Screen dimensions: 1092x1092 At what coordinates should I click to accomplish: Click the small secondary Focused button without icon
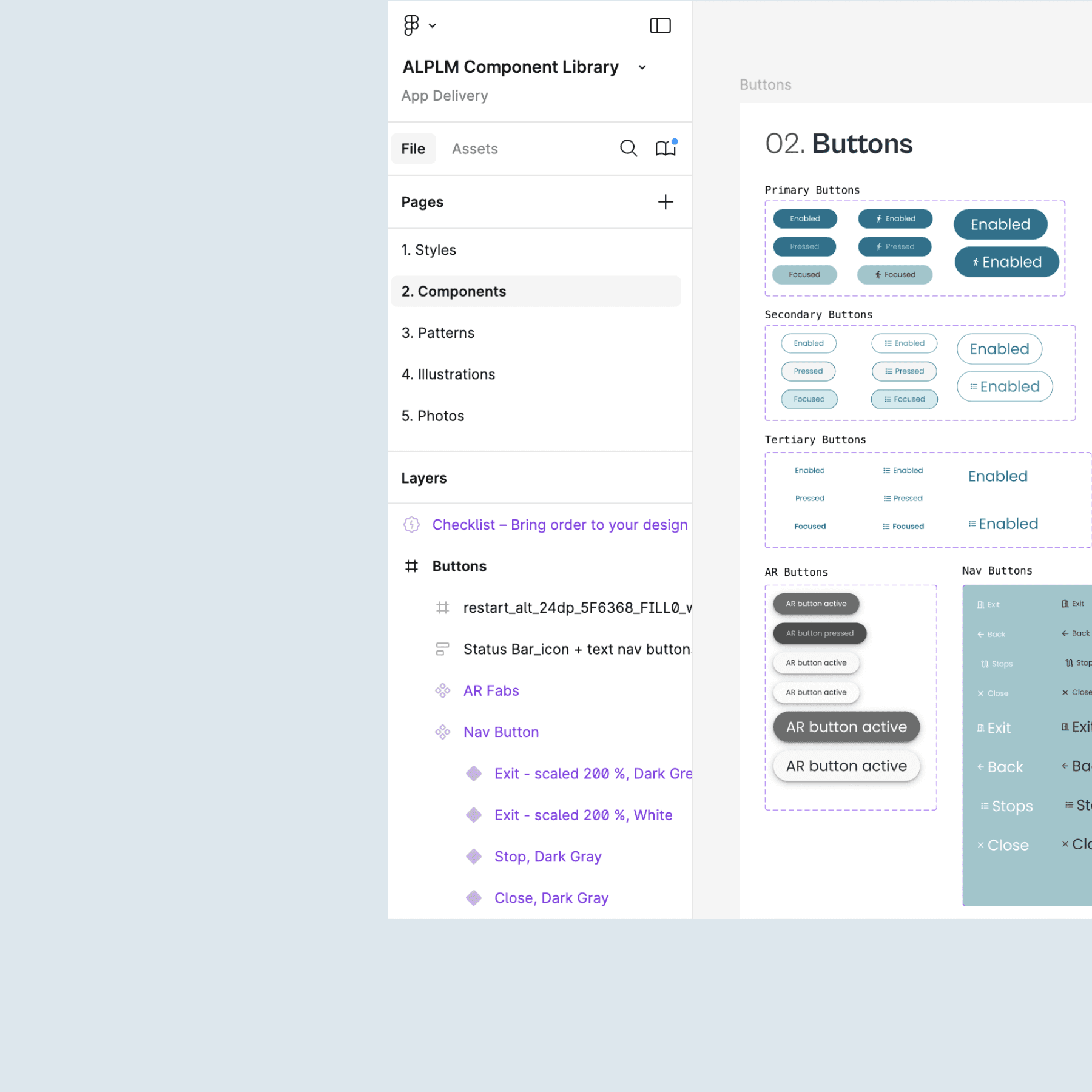[x=809, y=399]
